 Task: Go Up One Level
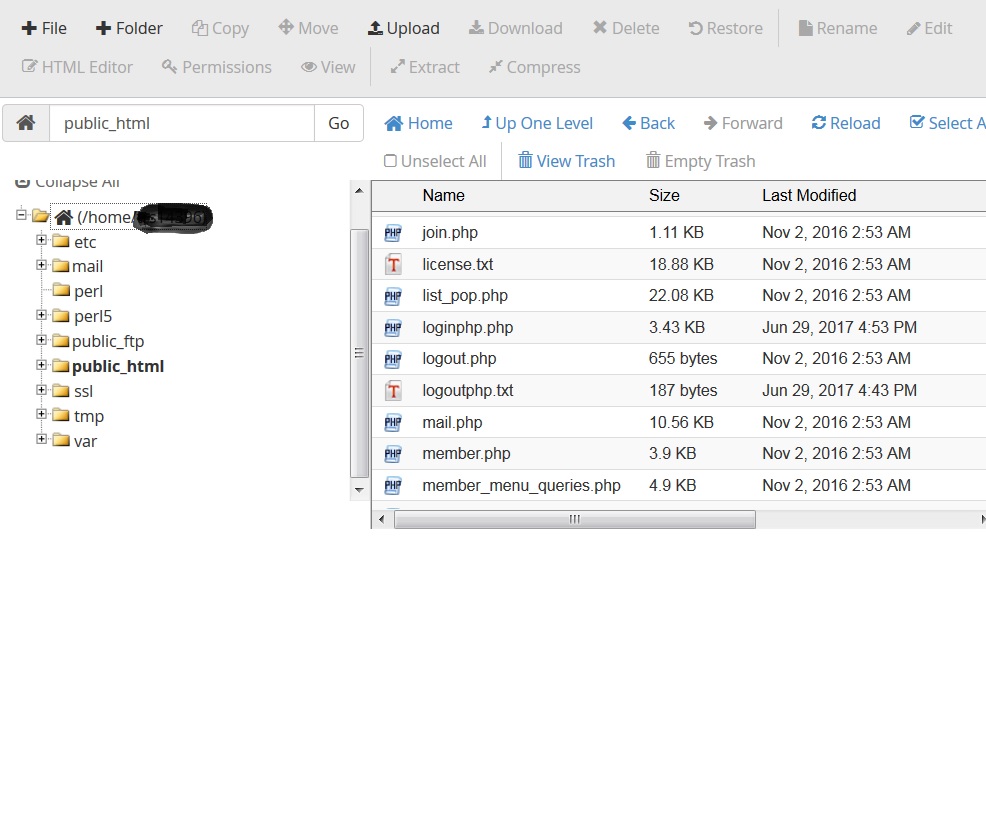[537, 123]
